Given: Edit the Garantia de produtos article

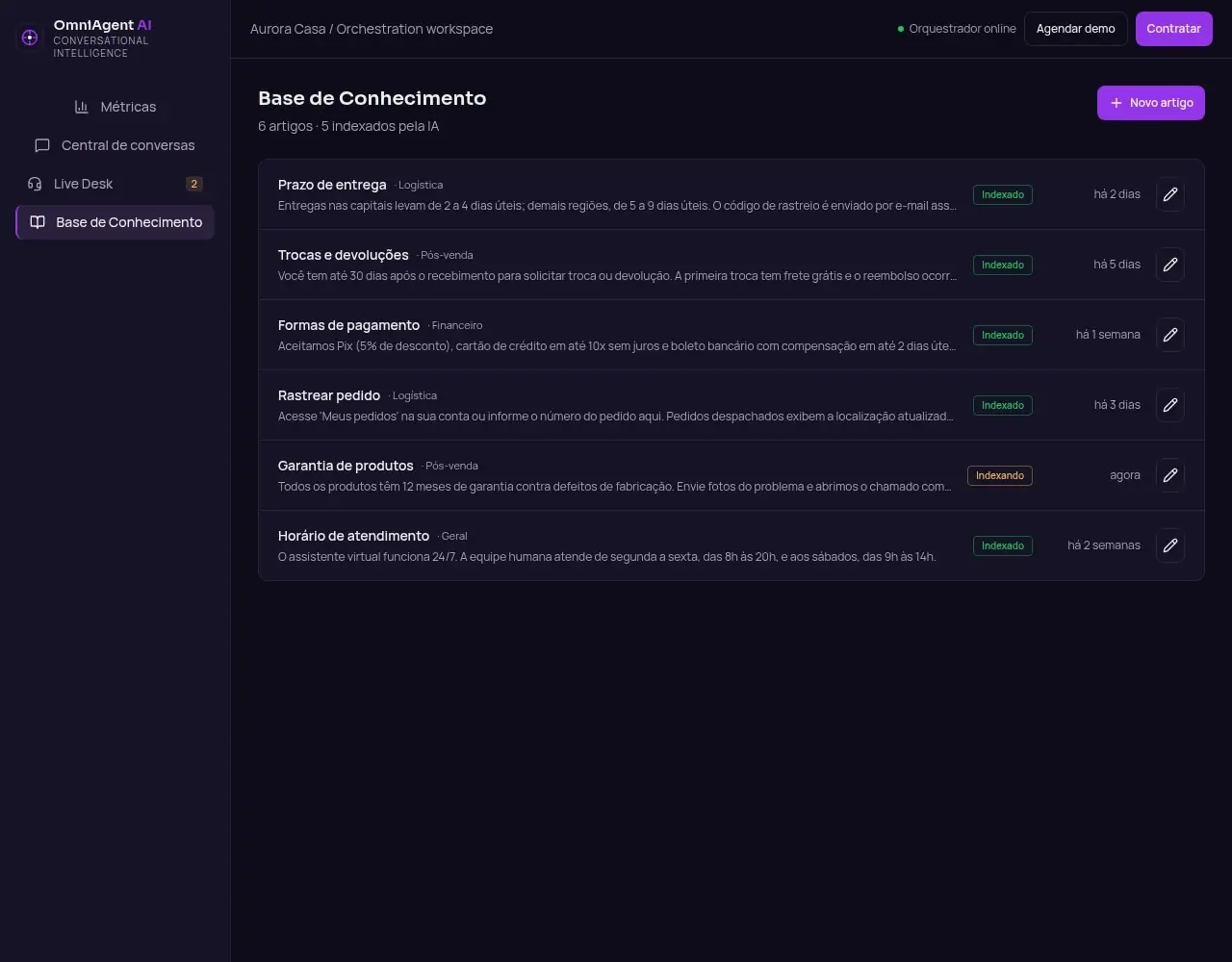Looking at the screenshot, I should click(x=1170, y=475).
